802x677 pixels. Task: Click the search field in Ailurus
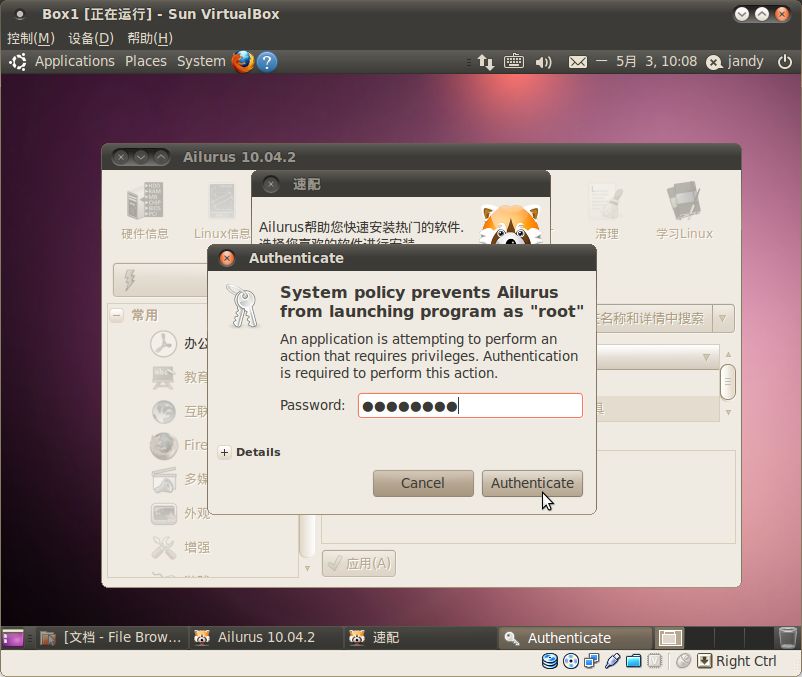pos(654,319)
